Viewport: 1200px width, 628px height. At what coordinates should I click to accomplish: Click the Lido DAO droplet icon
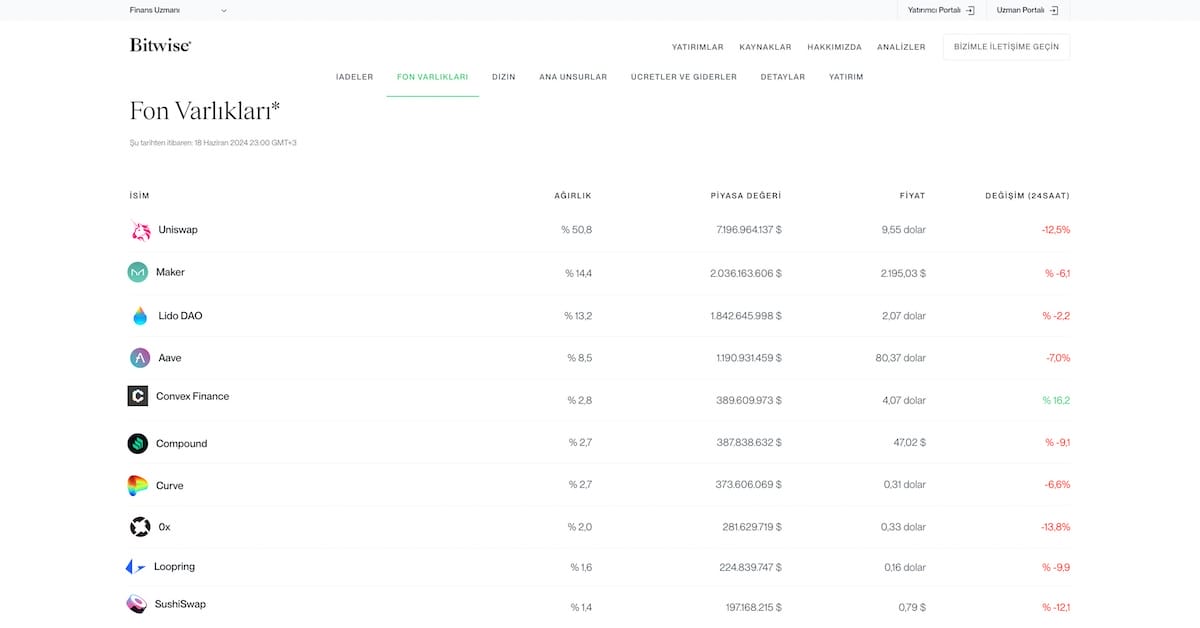pos(140,316)
